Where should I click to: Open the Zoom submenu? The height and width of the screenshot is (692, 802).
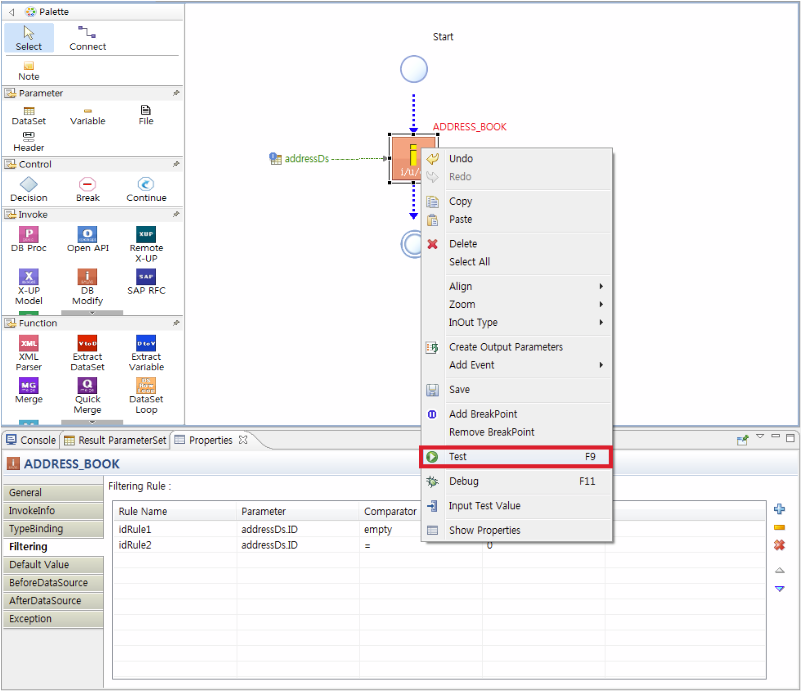click(516, 304)
